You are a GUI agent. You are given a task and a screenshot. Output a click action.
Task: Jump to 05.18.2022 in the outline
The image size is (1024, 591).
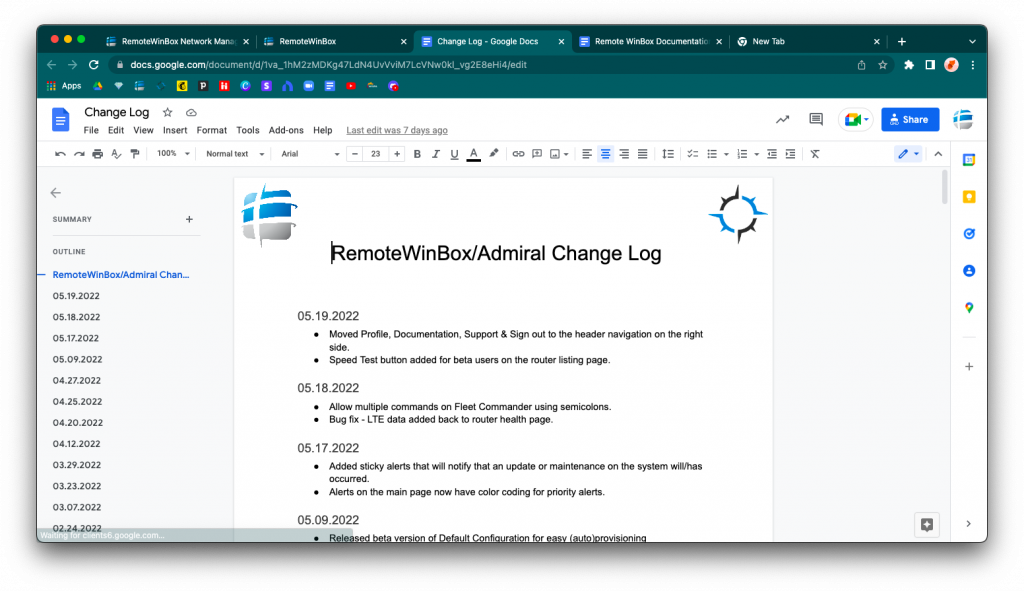click(76, 317)
